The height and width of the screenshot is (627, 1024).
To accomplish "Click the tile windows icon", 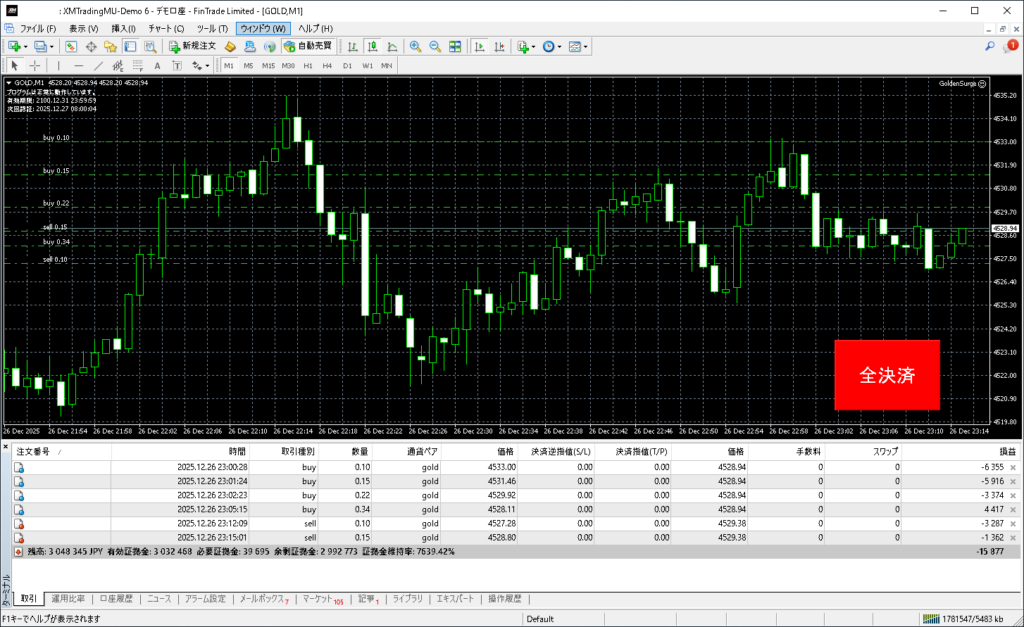I will pos(455,46).
